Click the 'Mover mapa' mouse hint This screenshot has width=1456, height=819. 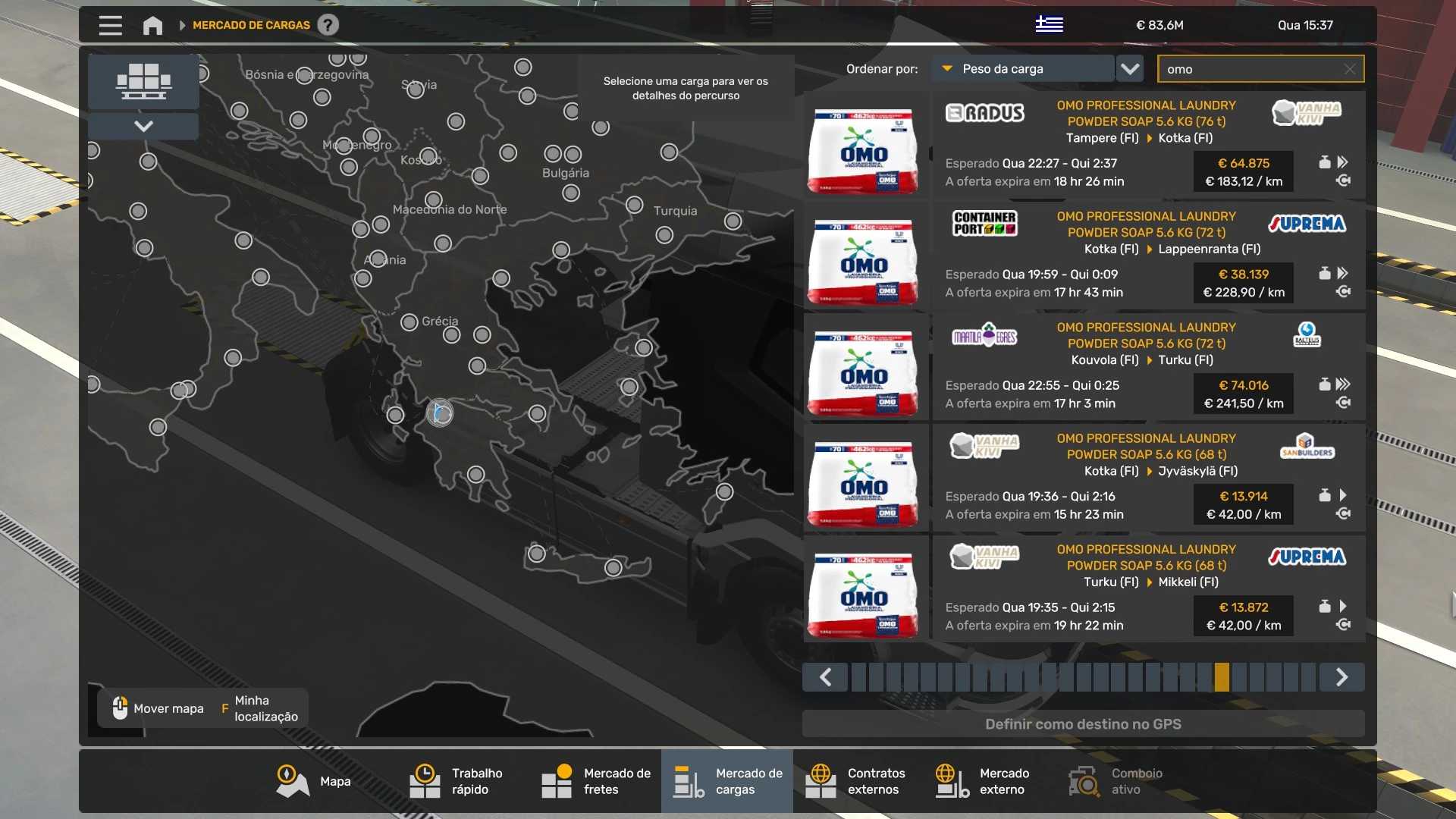click(158, 708)
